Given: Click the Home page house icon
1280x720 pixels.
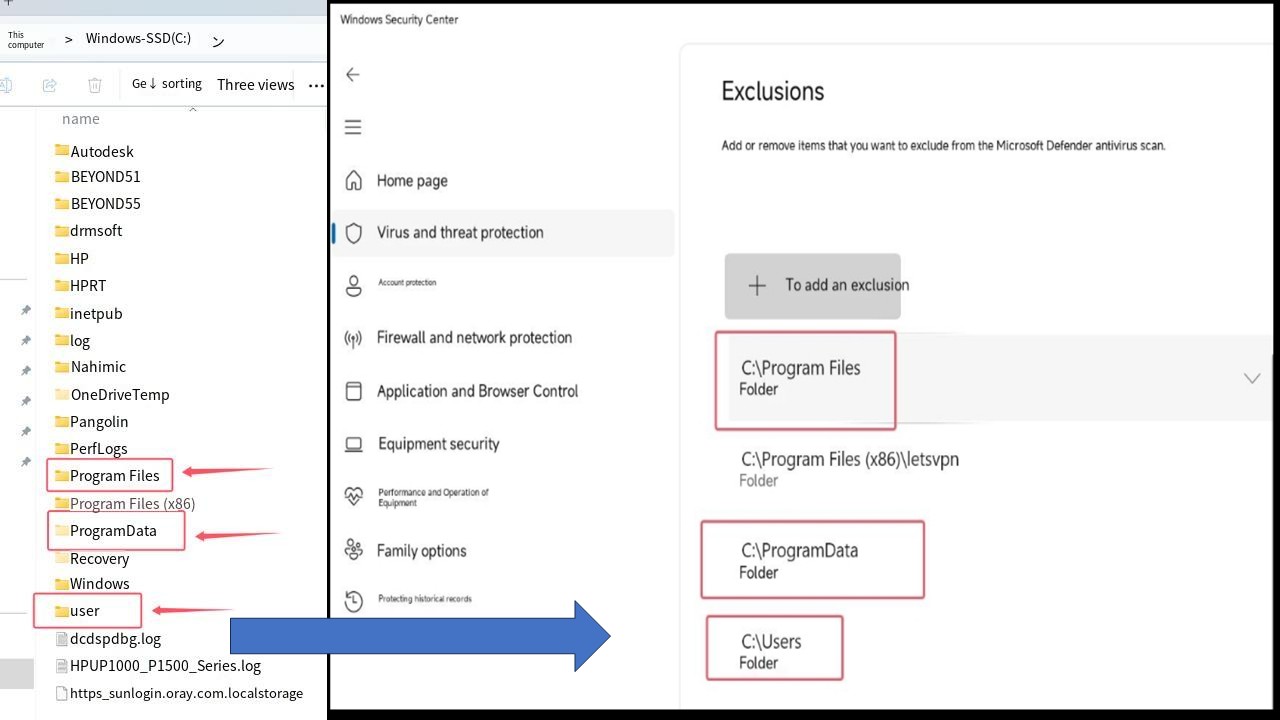Looking at the screenshot, I should pyautogui.click(x=353, y=180).
